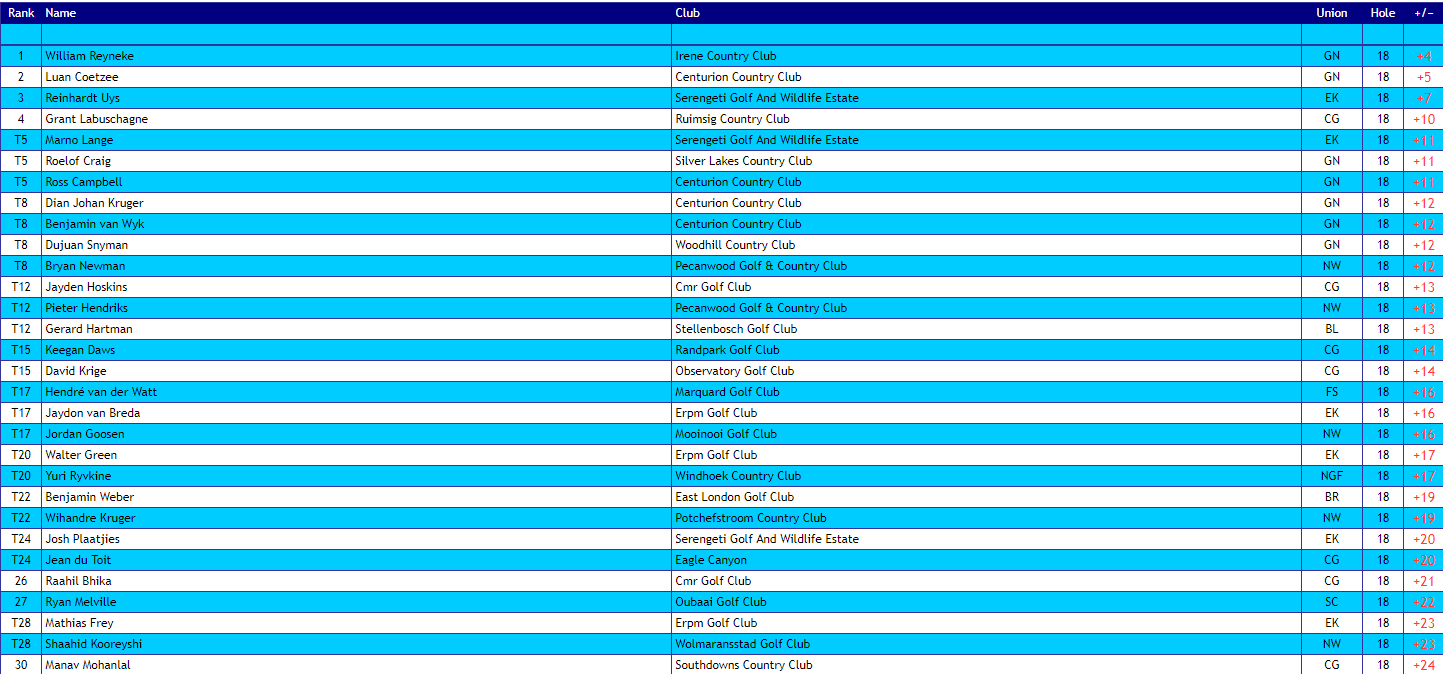1443x674 pixels.
Task: Select player Dian Johan Kruger
Action: coord(94,203)
